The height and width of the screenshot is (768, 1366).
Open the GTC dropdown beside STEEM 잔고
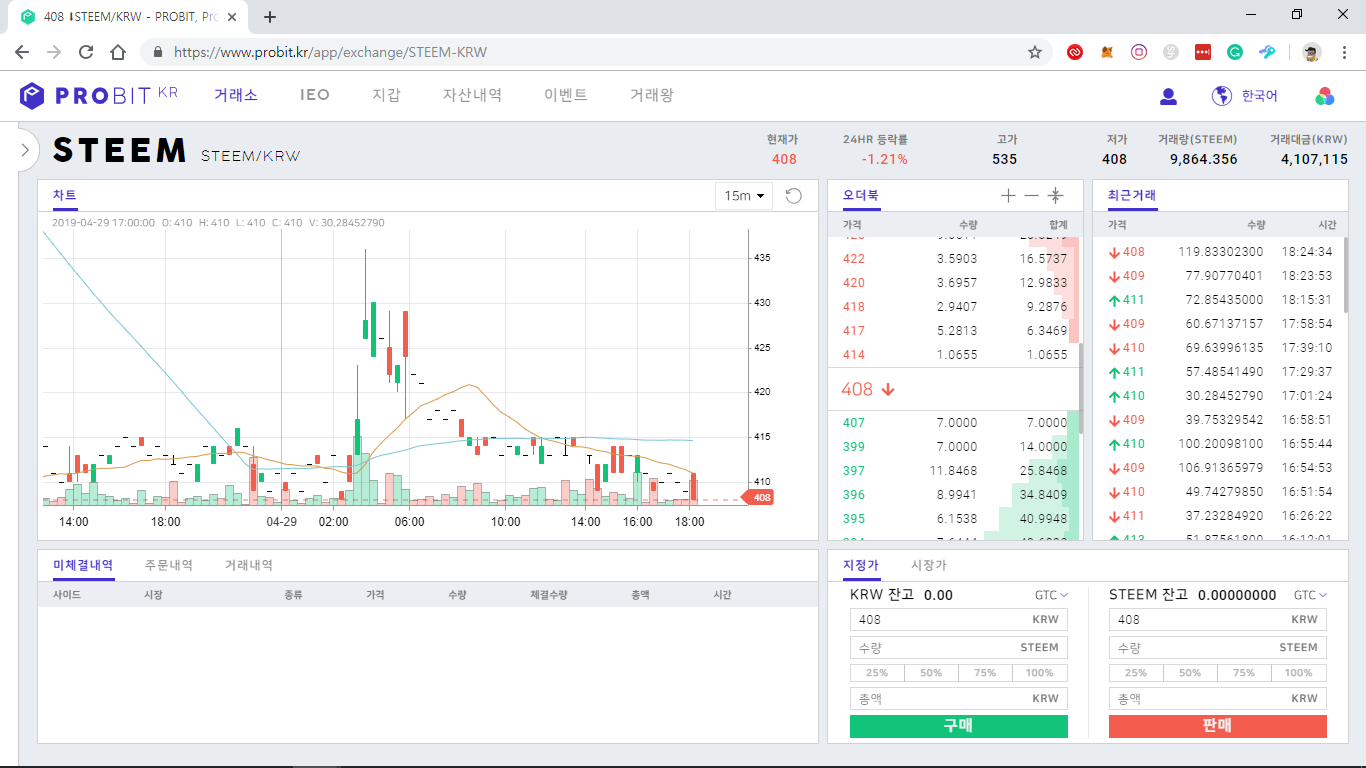(1310, 595)
